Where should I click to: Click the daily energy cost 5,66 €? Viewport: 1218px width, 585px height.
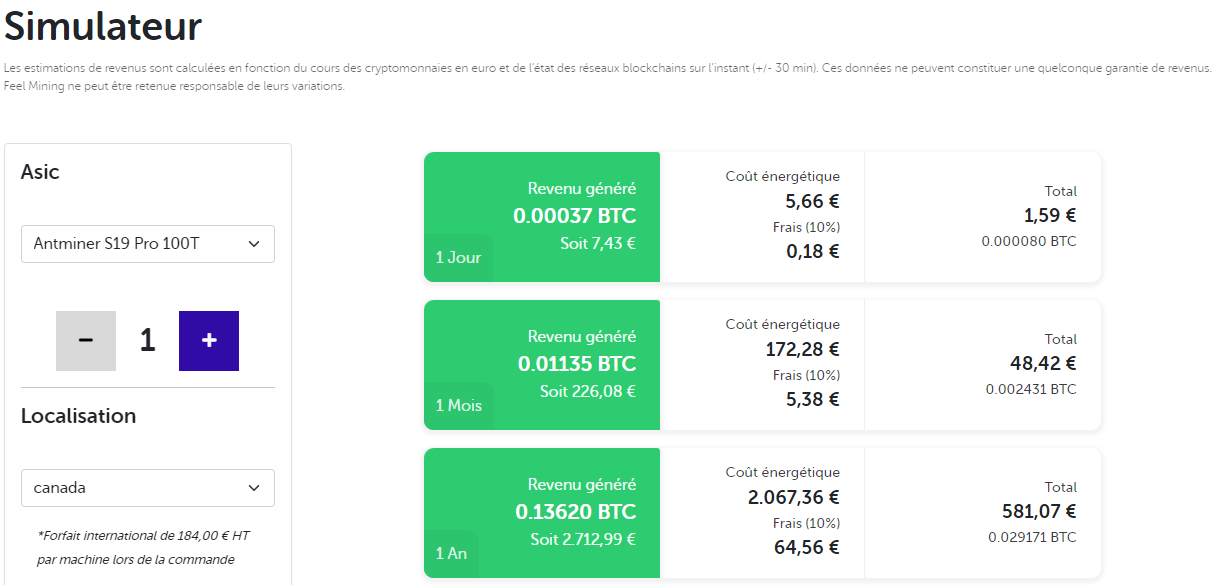point(812,201)
